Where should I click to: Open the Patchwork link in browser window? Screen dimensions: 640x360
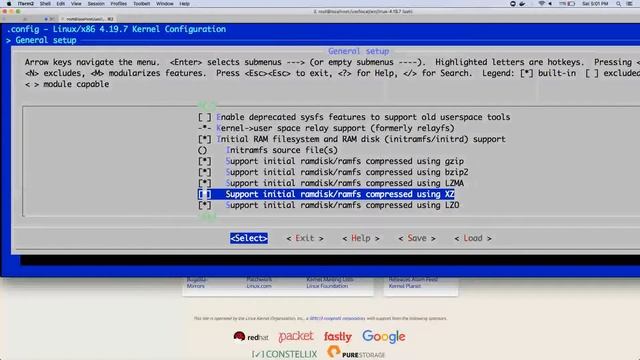click(259, 280)
